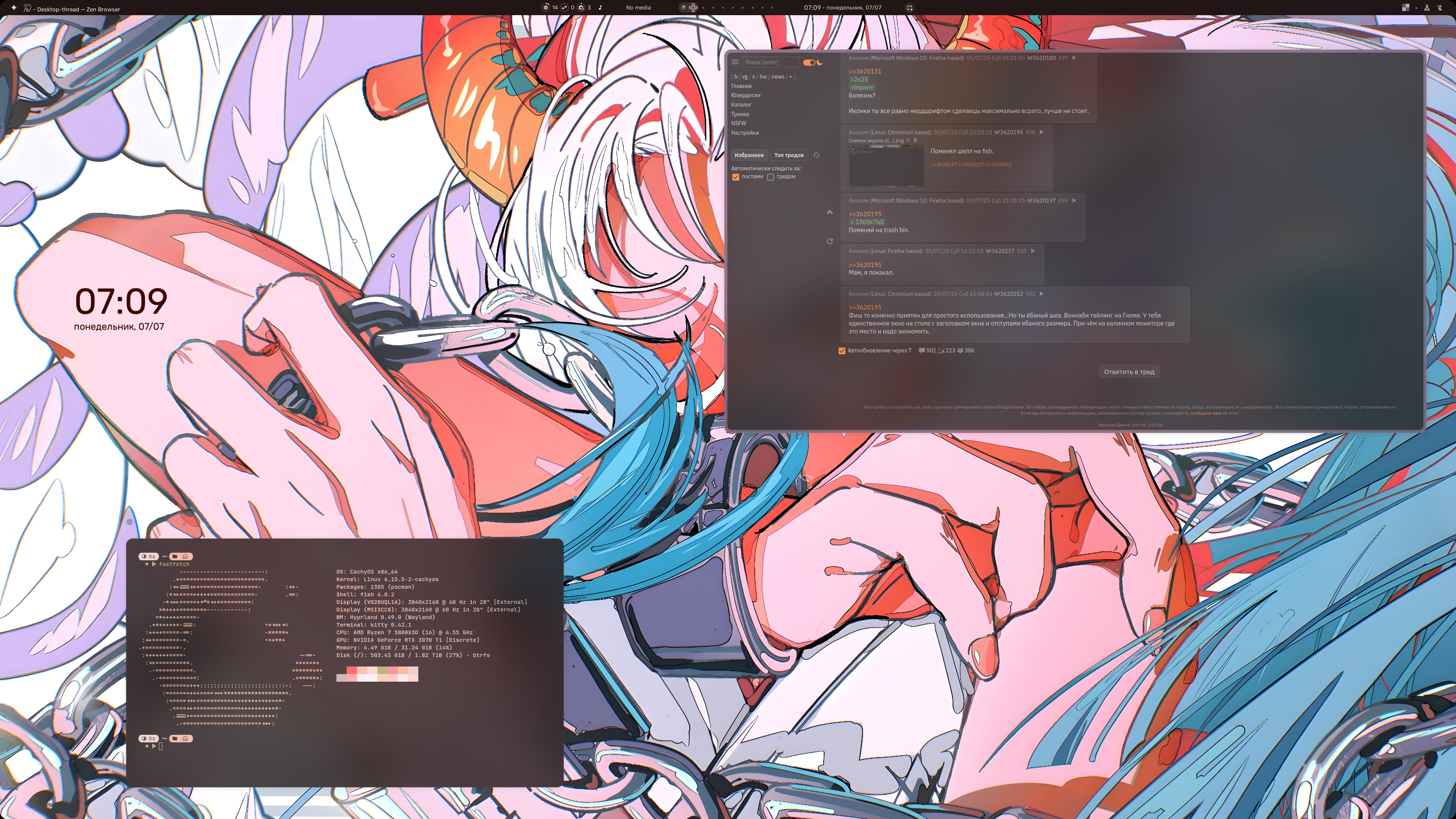This screenshot has width=1456, height=819.
Task: Switch to the Топ тредов tab
Action: pos(788,155)
